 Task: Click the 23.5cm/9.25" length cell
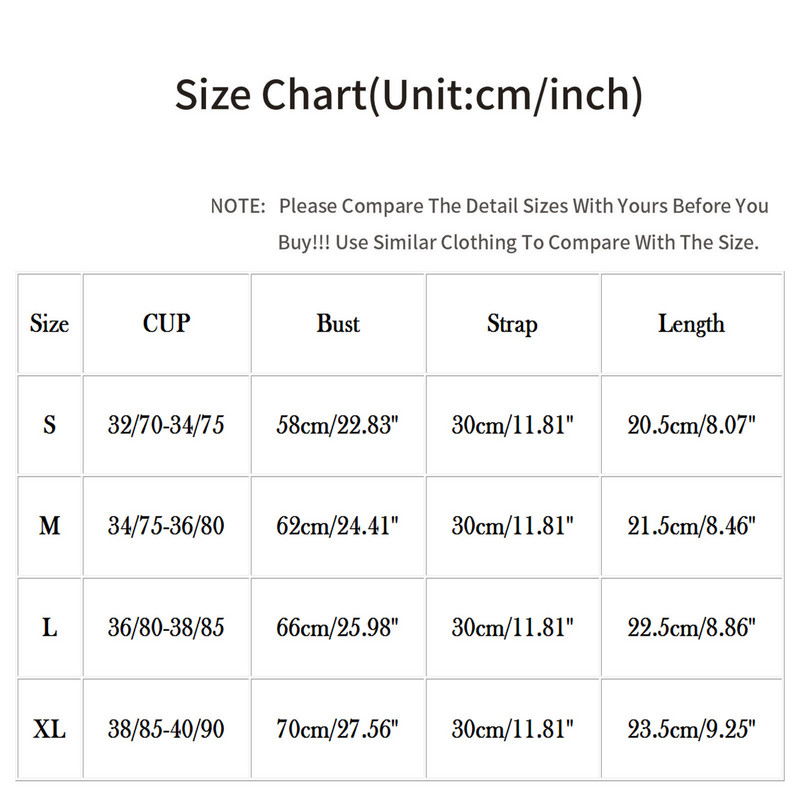click(691, 730)
